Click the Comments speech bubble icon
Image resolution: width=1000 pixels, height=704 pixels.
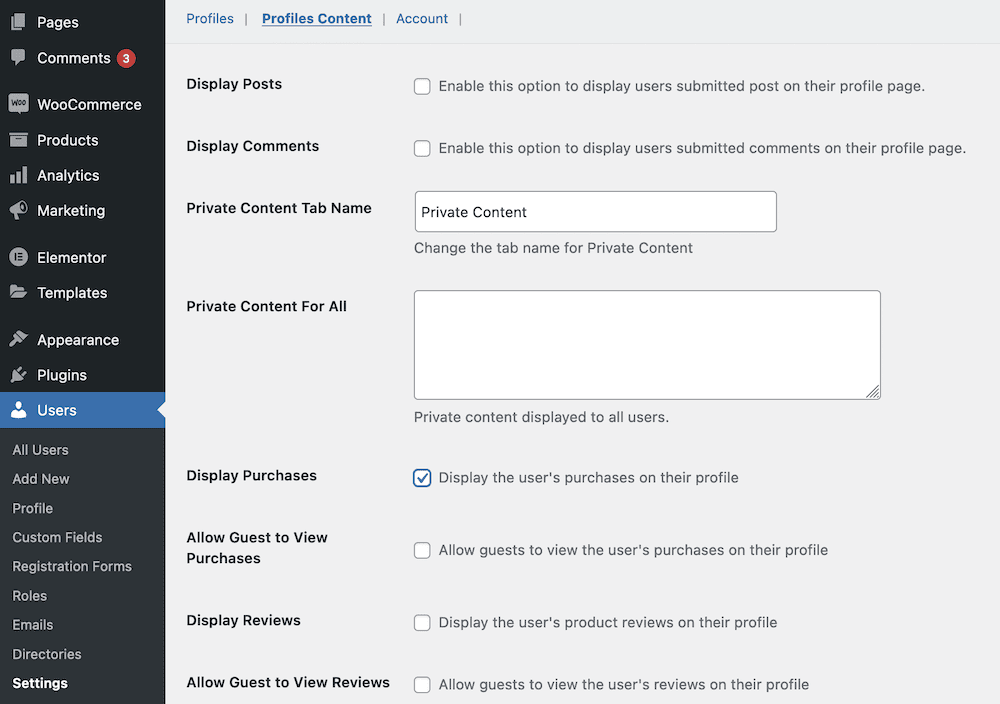point(18,57)
